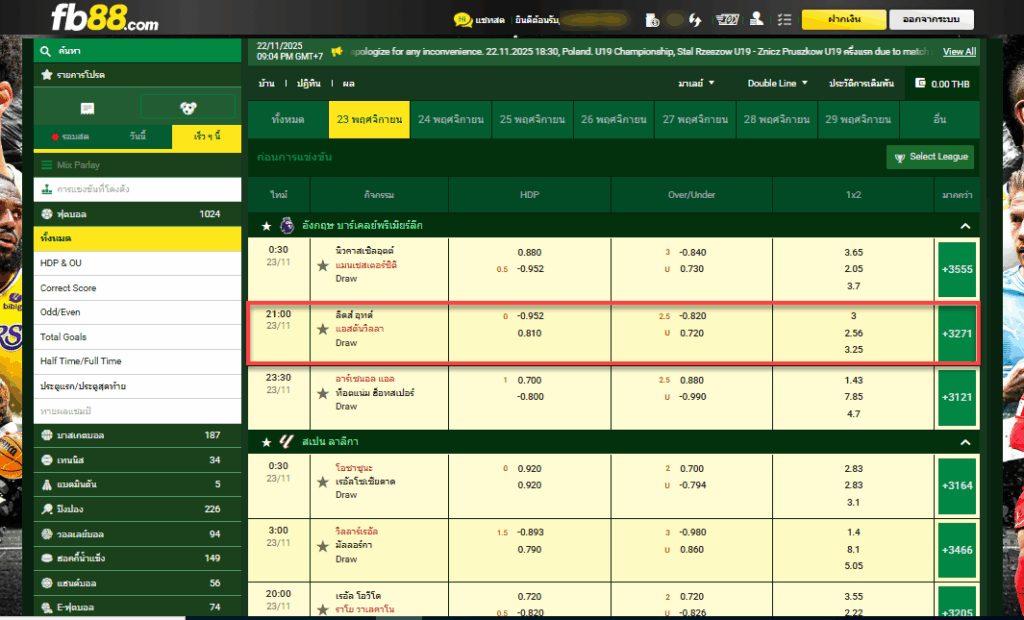Click the megaphone announcement icon
Image resolution: width=1024 pixels, height=620 pixels.
click(x=337, y=51)
